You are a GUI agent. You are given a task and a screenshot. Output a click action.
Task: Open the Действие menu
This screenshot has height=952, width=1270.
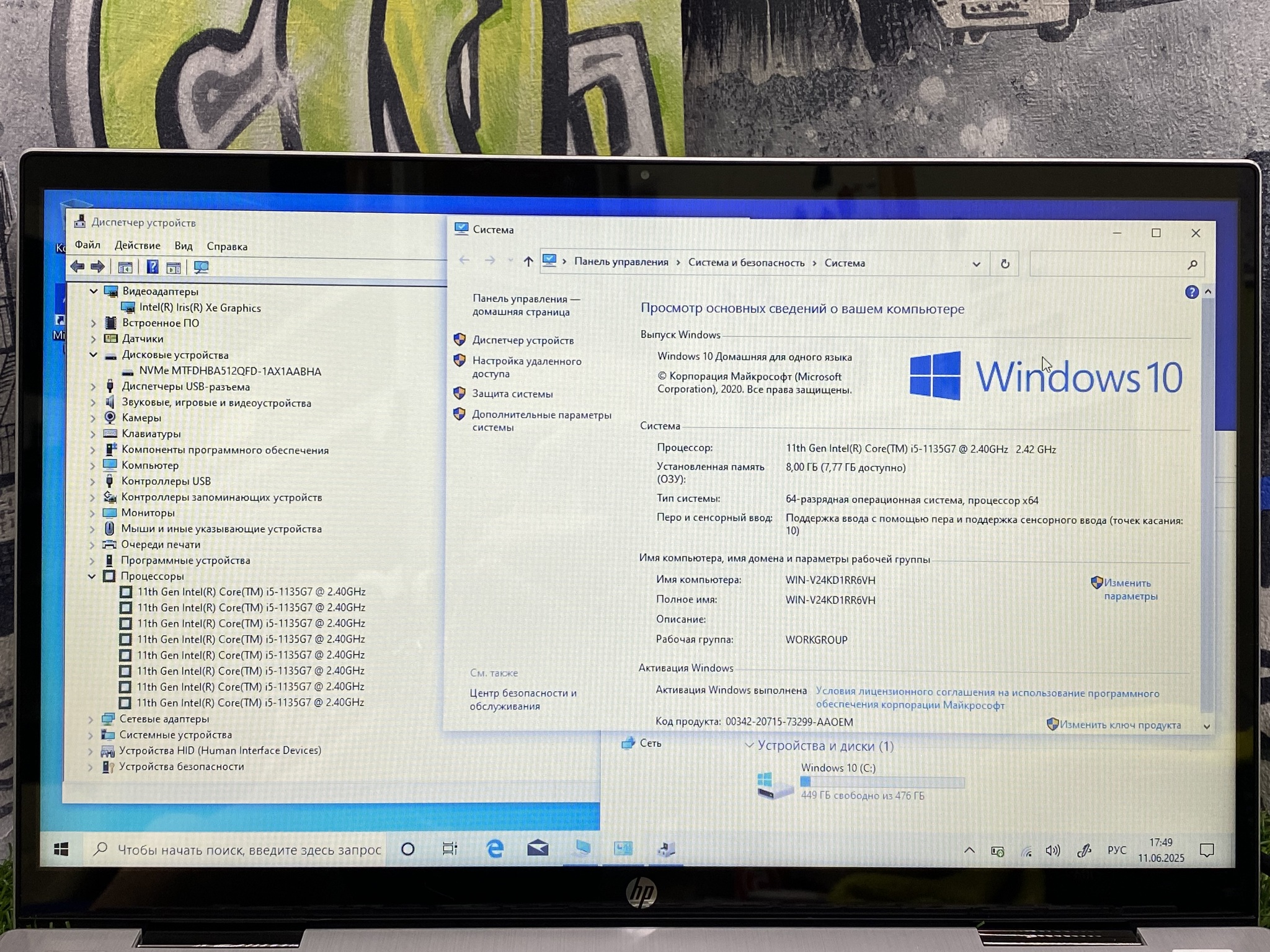coord(137,245)
